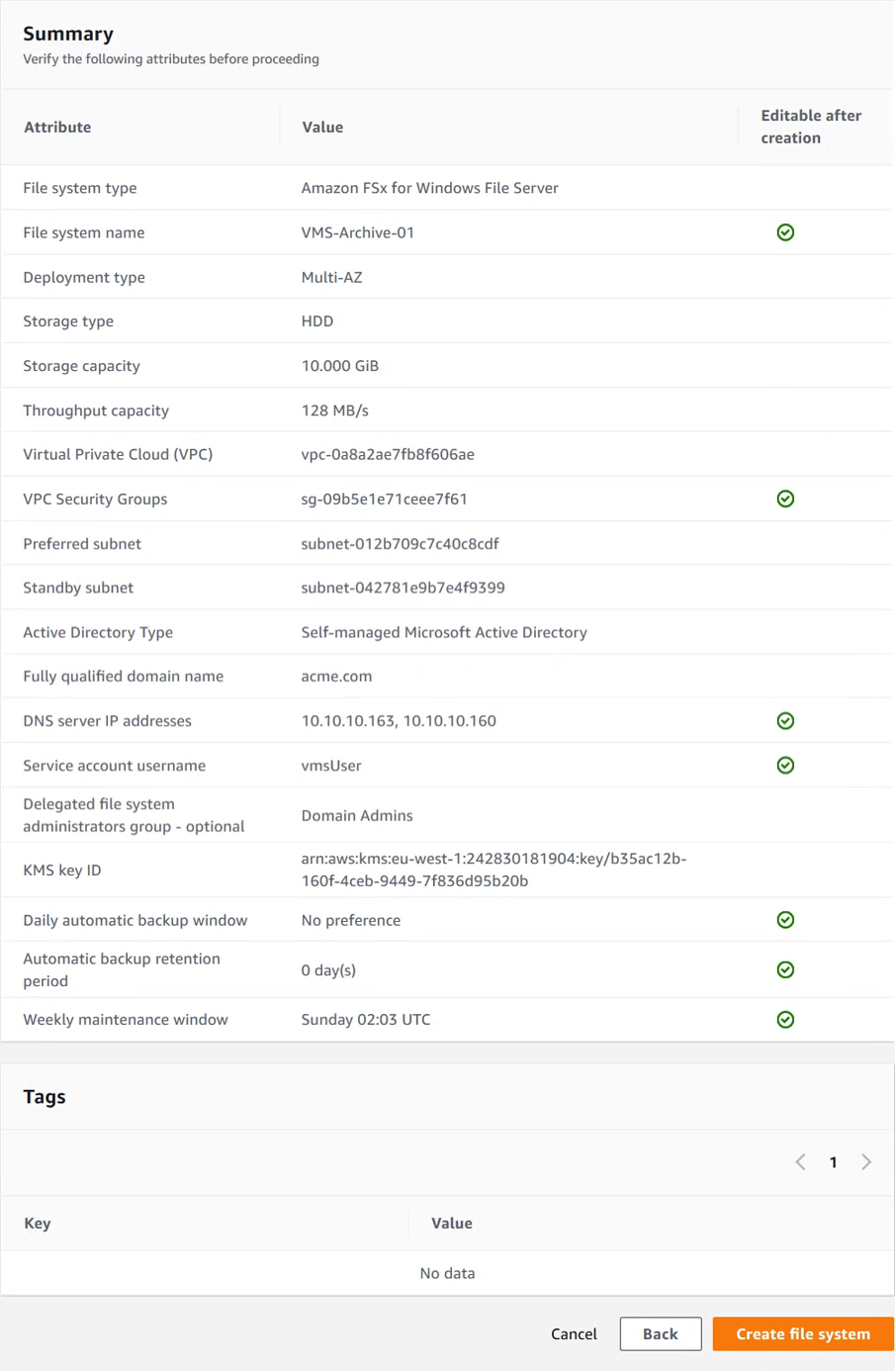Click the Editable after creation column header

(810, 127)
